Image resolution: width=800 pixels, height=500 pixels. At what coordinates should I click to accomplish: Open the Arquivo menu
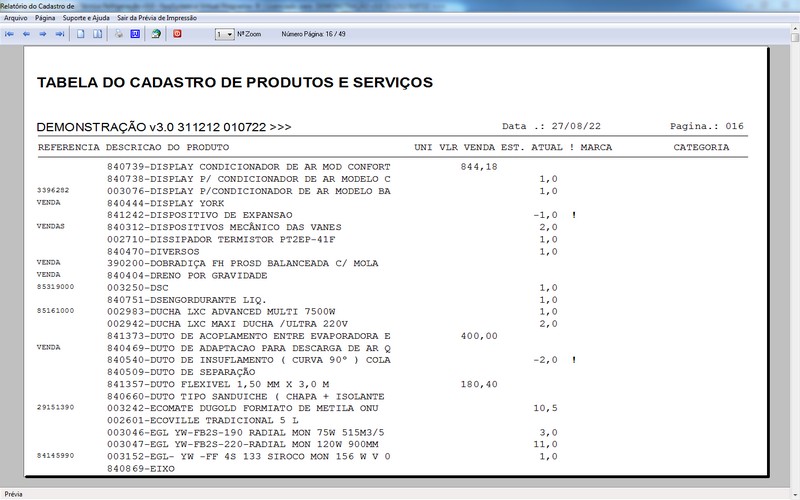[x=15, y=18]
